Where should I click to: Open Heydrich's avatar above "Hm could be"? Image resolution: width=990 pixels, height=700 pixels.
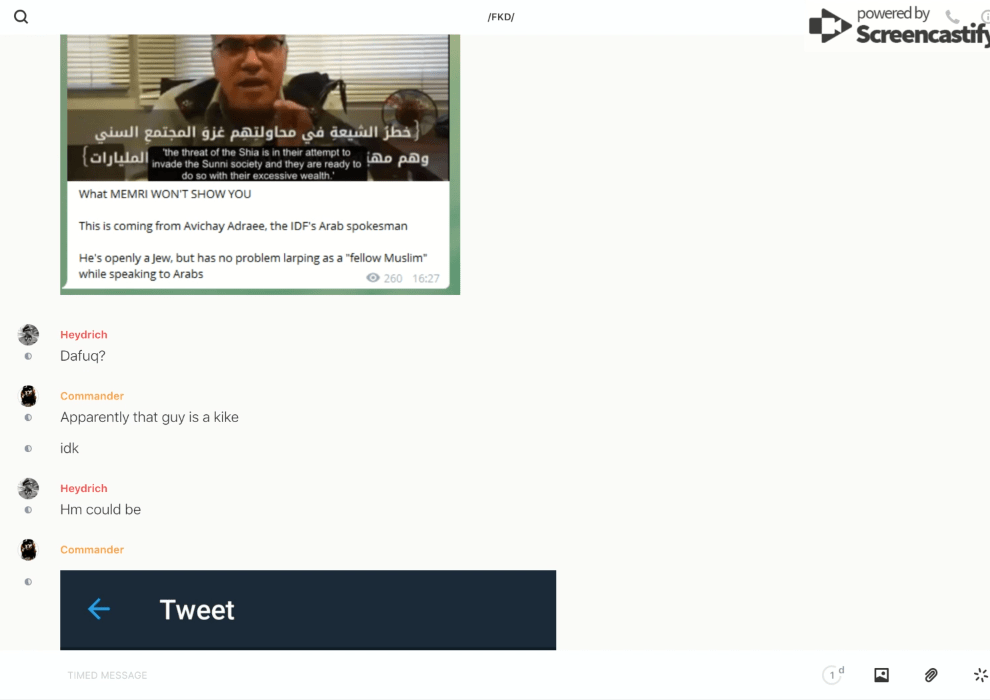pyautogui.click(x=28, y=488)
